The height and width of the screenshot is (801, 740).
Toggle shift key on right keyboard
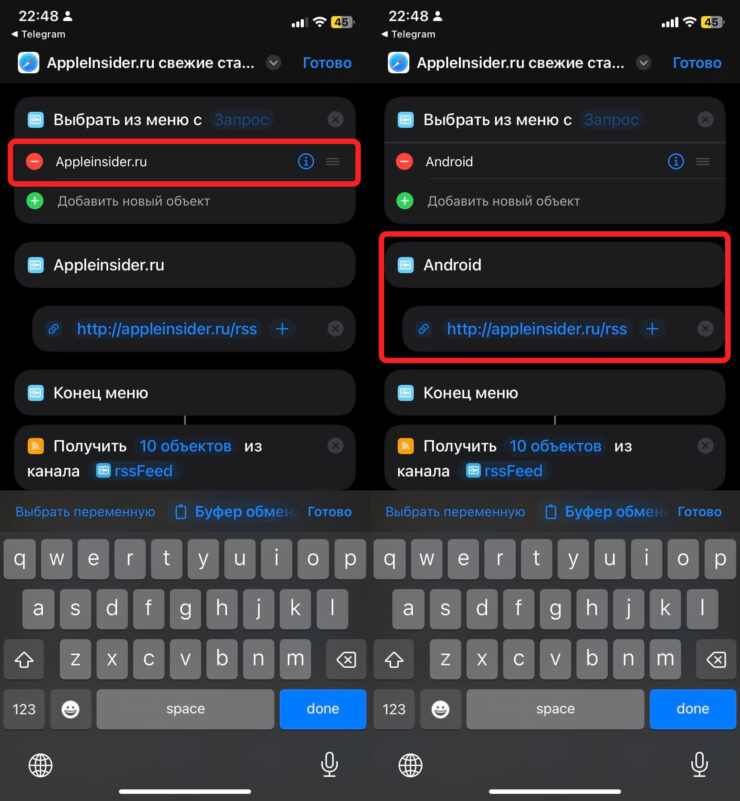click(394, 659)
